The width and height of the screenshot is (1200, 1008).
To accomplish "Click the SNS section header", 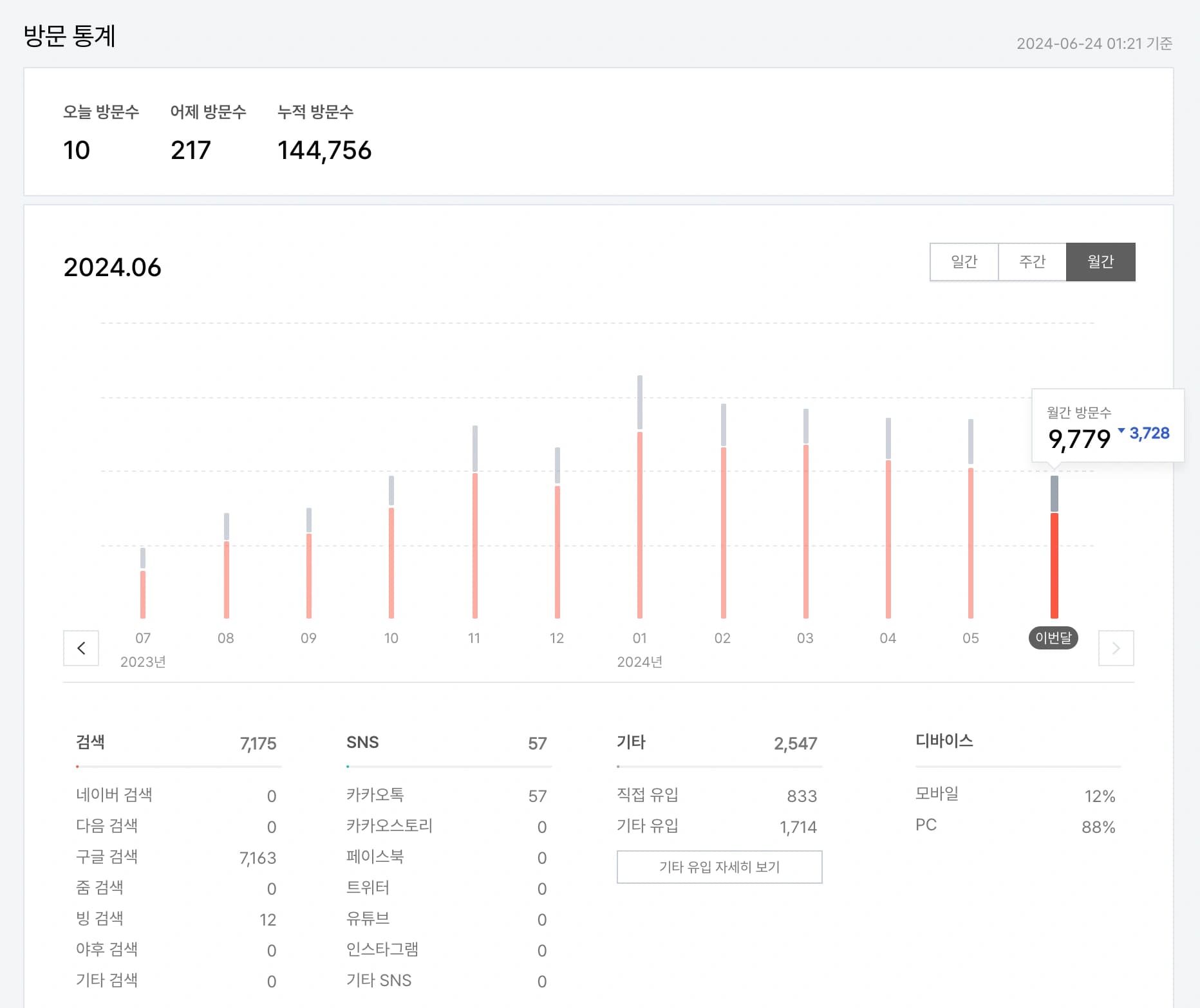I will [362, 742].
